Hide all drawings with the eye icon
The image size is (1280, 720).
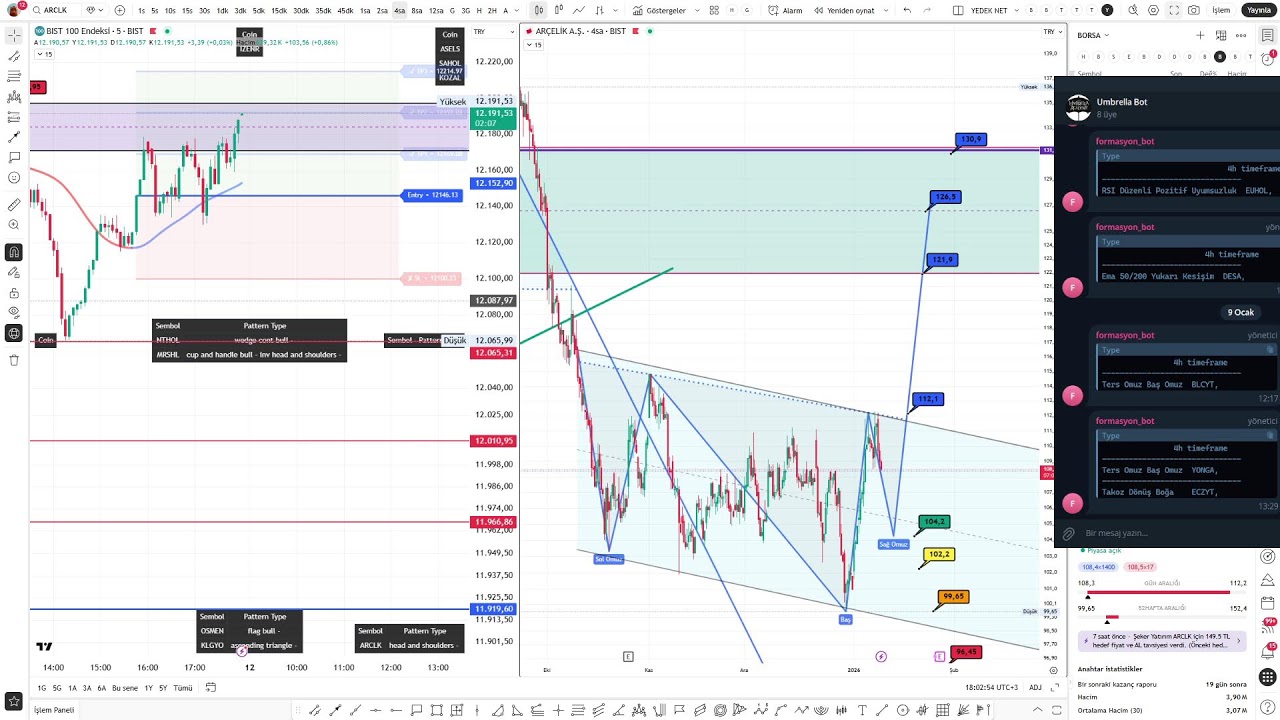click(x=14, y=313)
